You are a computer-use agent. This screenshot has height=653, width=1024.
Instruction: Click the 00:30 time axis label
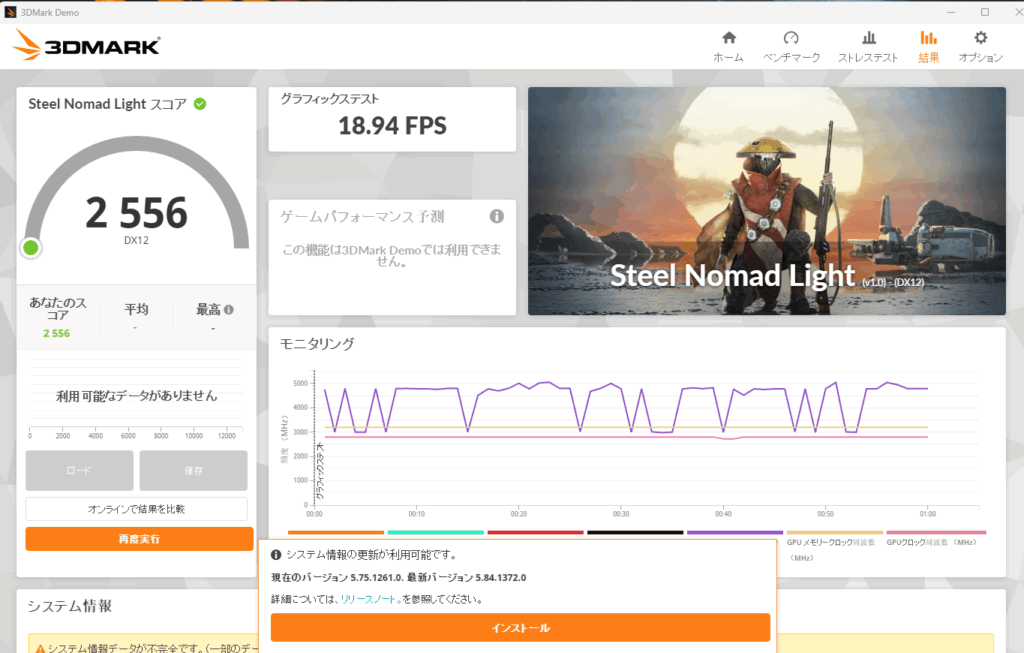(621, 514)
